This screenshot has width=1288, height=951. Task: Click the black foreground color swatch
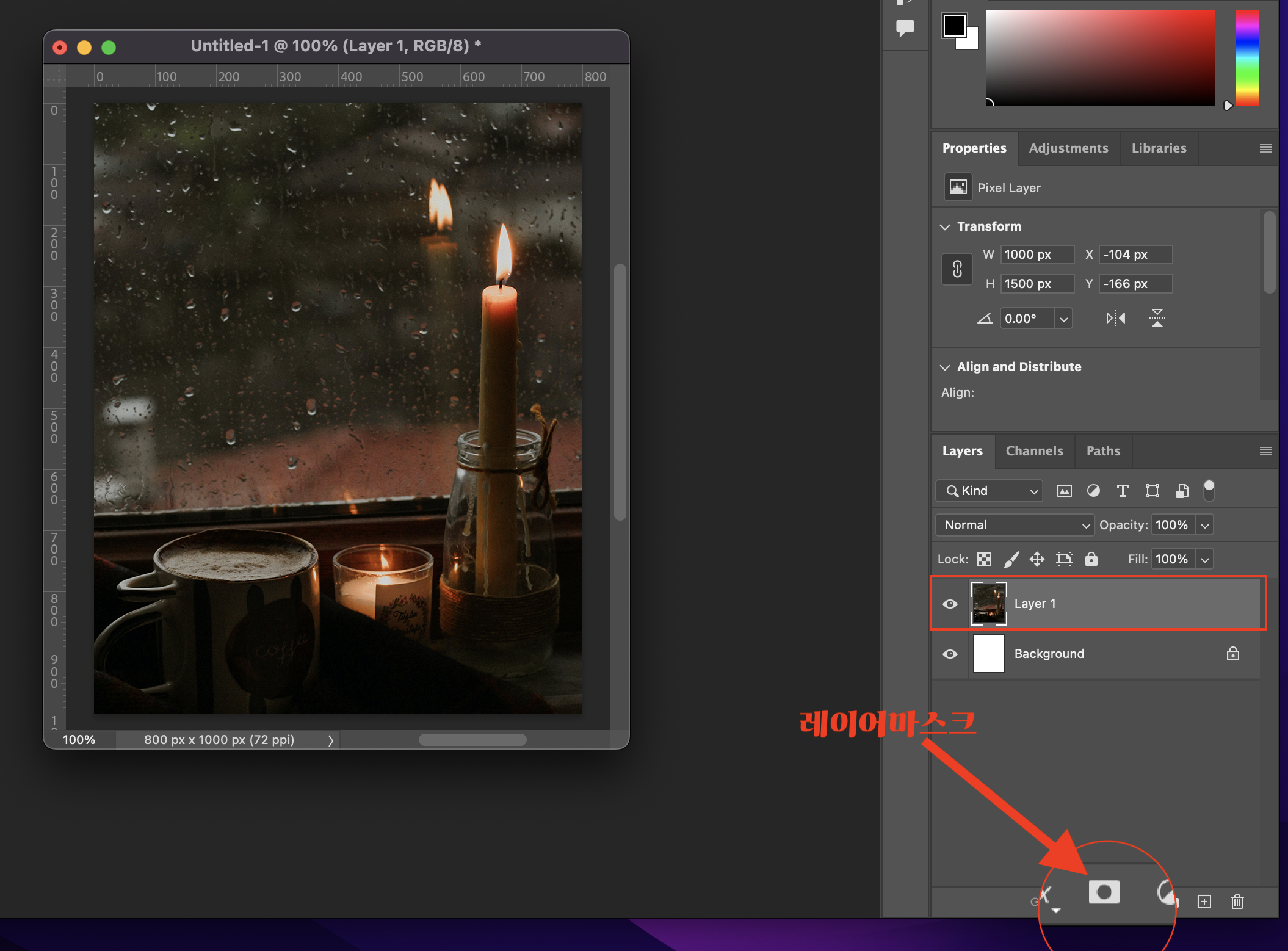(x=953, y=26)
